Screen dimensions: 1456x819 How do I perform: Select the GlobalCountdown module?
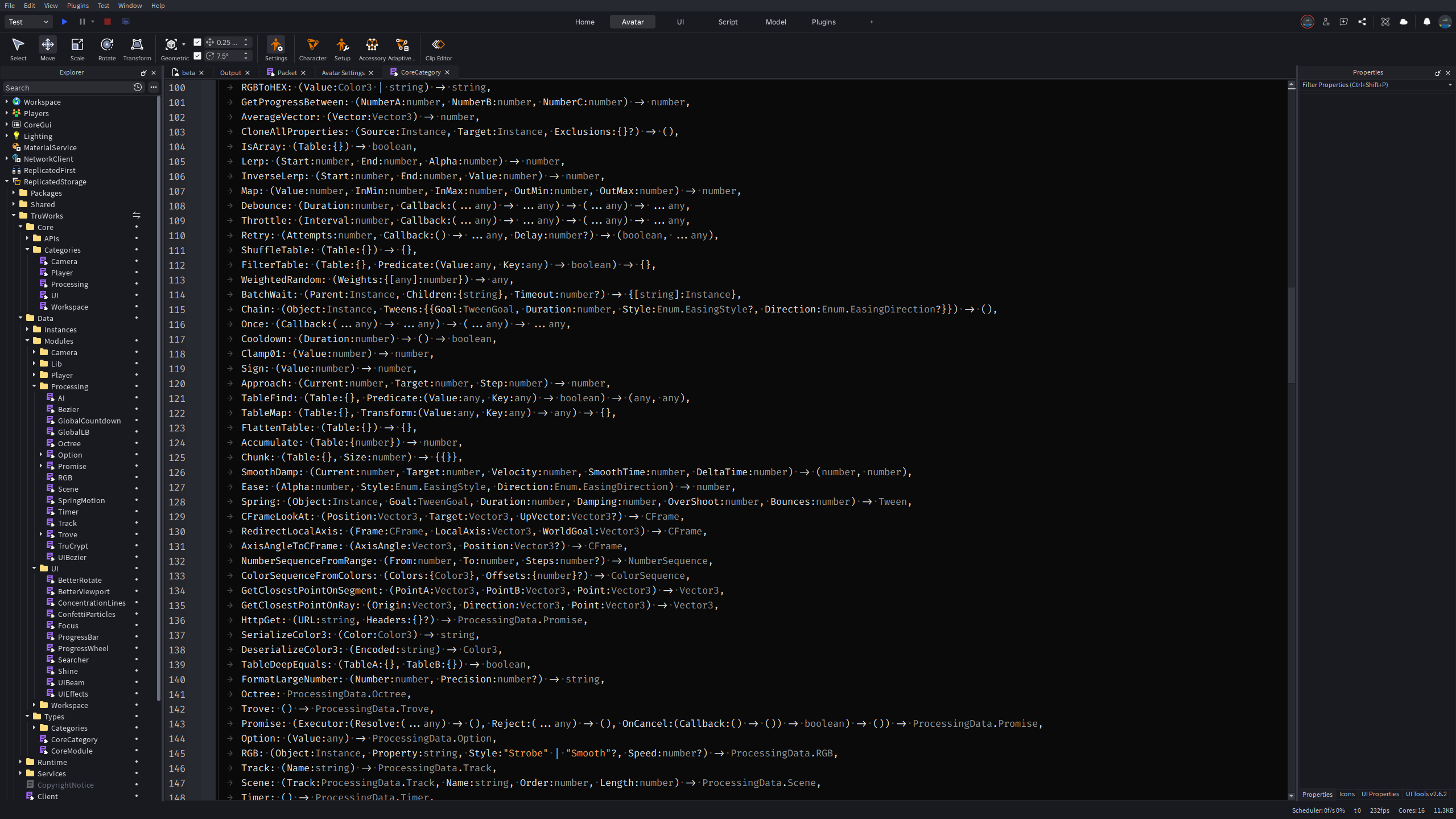pos(89,421)
